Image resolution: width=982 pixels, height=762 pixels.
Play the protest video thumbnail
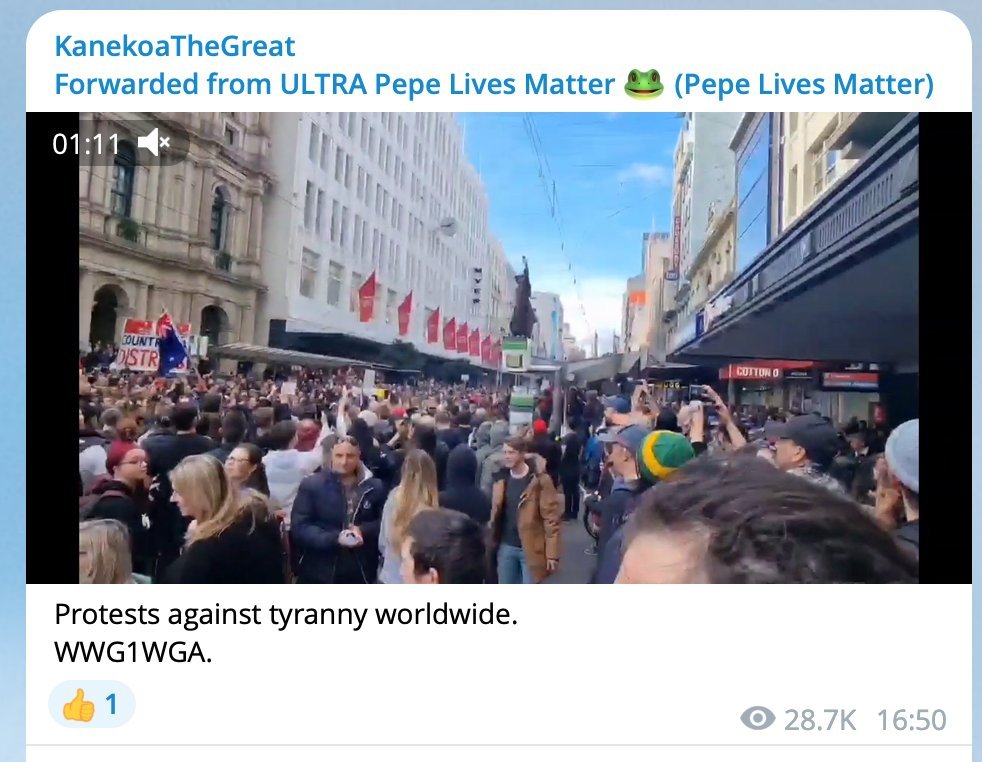tap(499, 348)
